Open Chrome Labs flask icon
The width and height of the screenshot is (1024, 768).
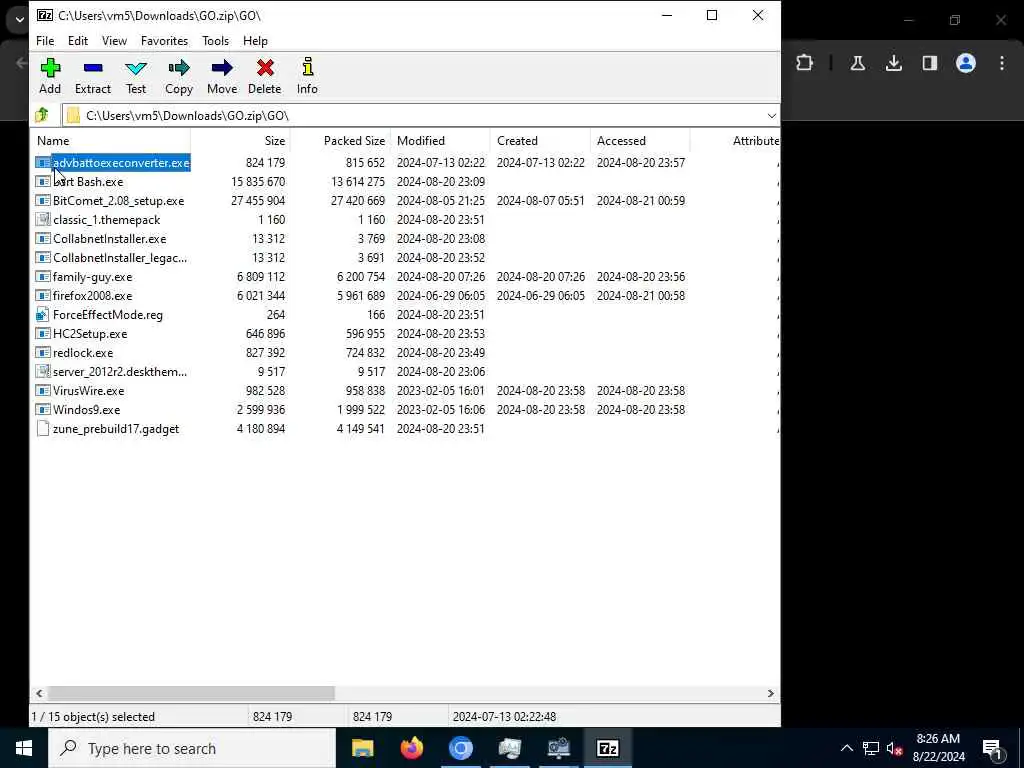click(x=857, y=63)
